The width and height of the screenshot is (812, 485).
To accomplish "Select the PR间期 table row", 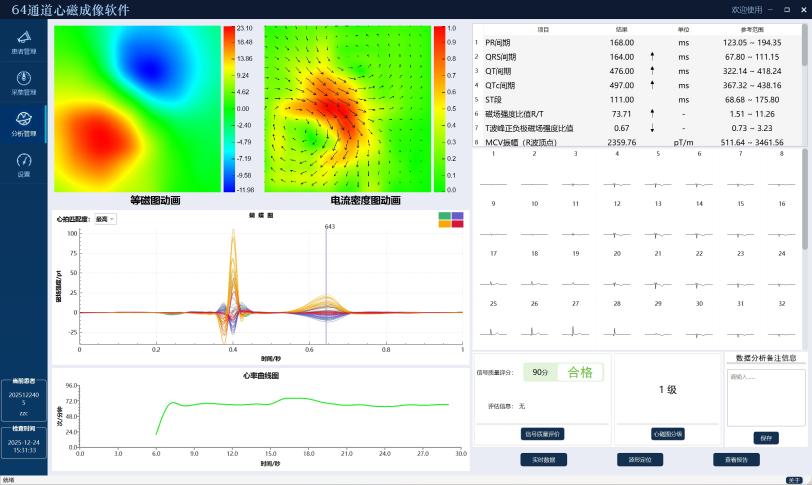I will coord(637,42).
